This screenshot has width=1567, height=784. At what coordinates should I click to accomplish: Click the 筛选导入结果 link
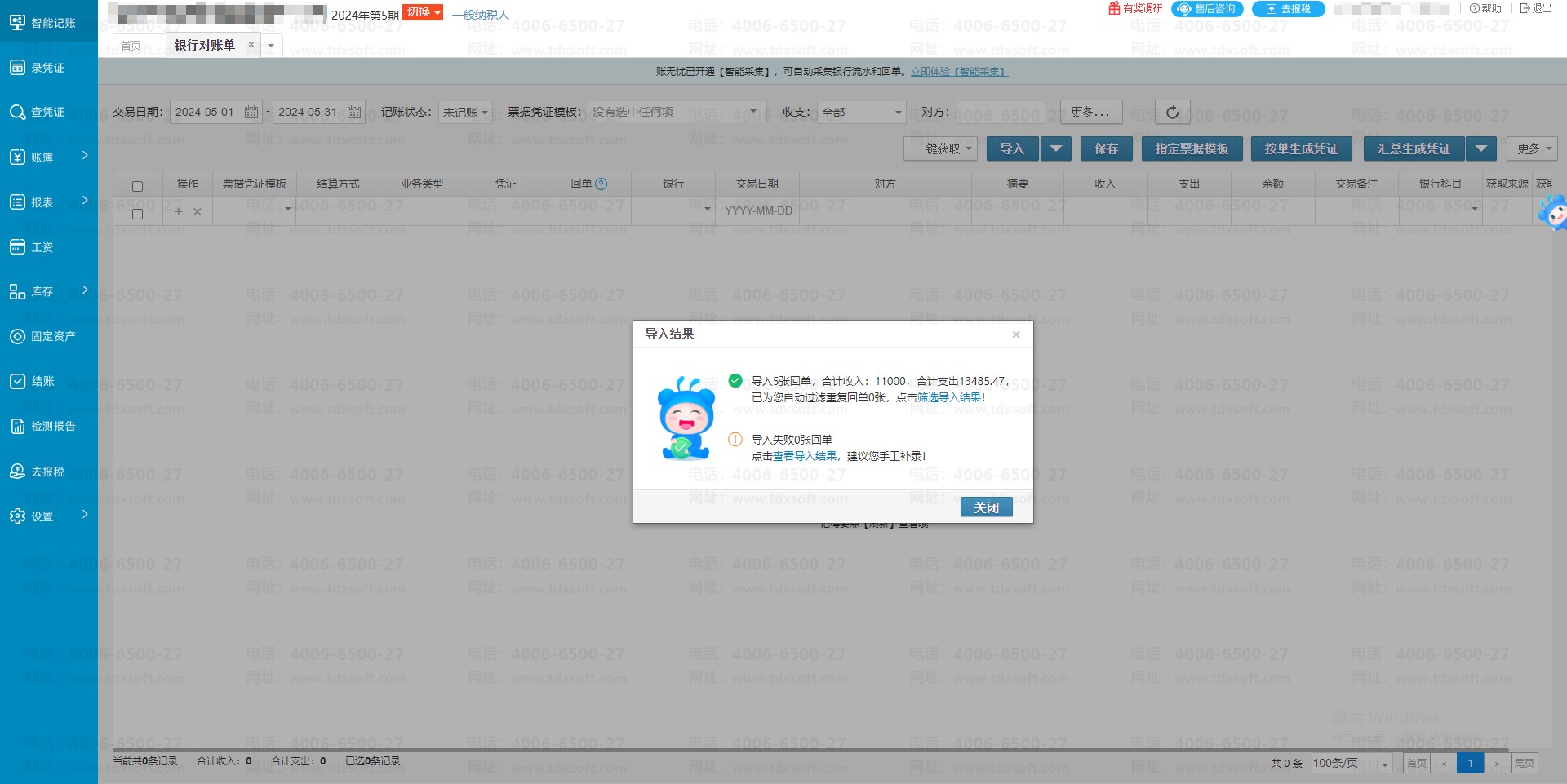point(949,398)
